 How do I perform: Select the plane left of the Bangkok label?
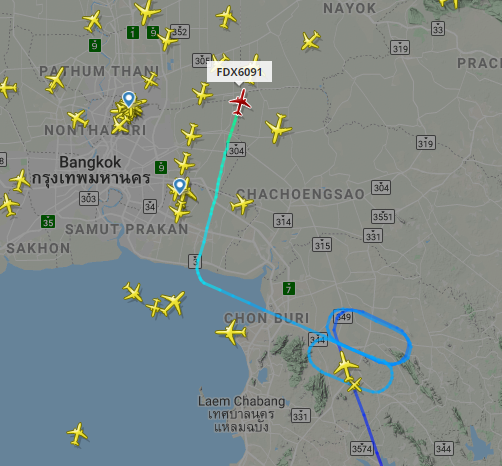20,181
